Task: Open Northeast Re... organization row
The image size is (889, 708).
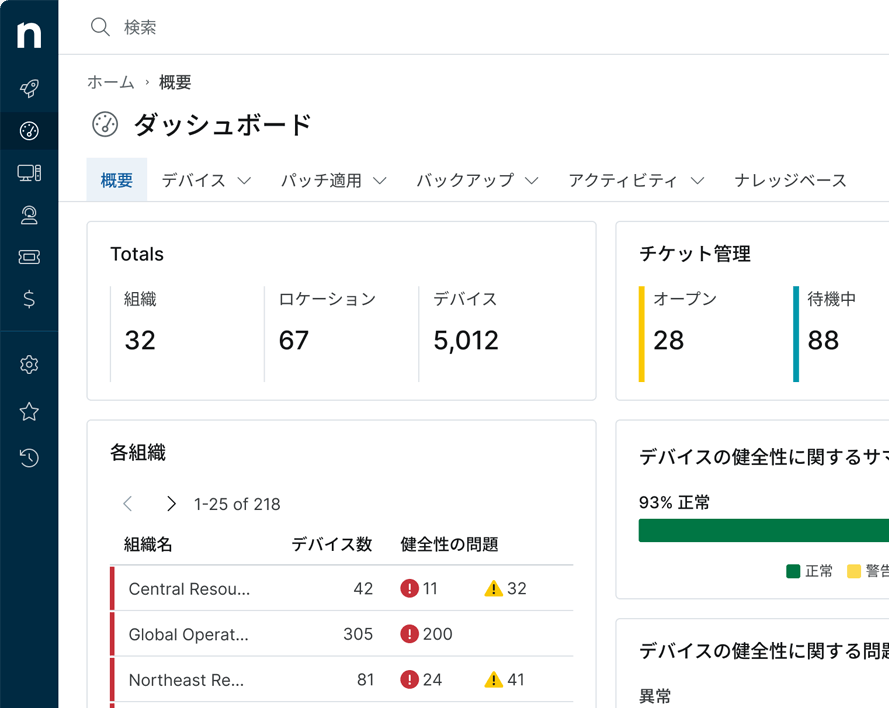Action: pyautogui.click(x=342, y=679)
